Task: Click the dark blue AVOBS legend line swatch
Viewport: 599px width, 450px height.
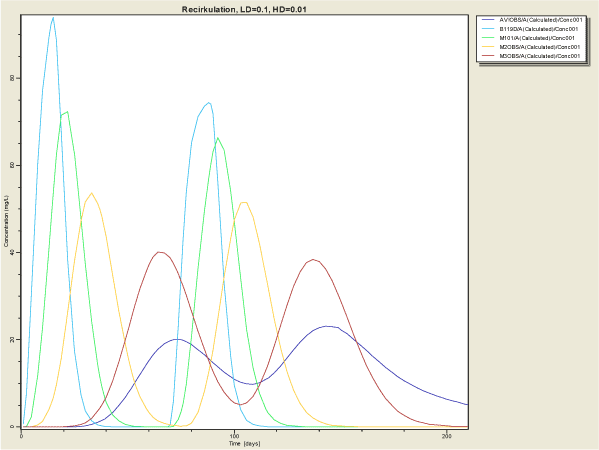Action: (x=488, y=20)
